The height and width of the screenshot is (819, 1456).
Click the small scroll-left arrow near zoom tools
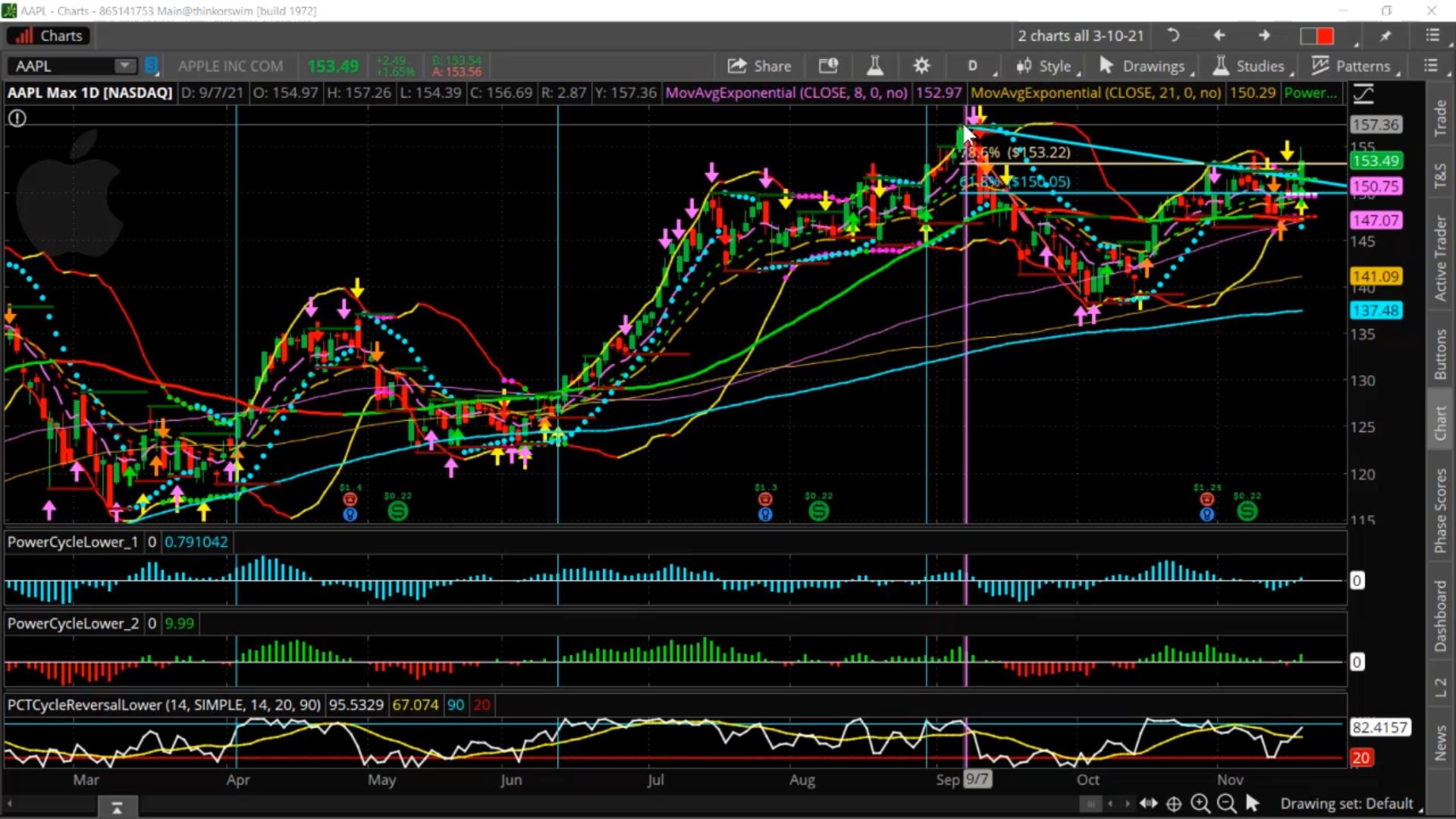tap(1110, 804)
